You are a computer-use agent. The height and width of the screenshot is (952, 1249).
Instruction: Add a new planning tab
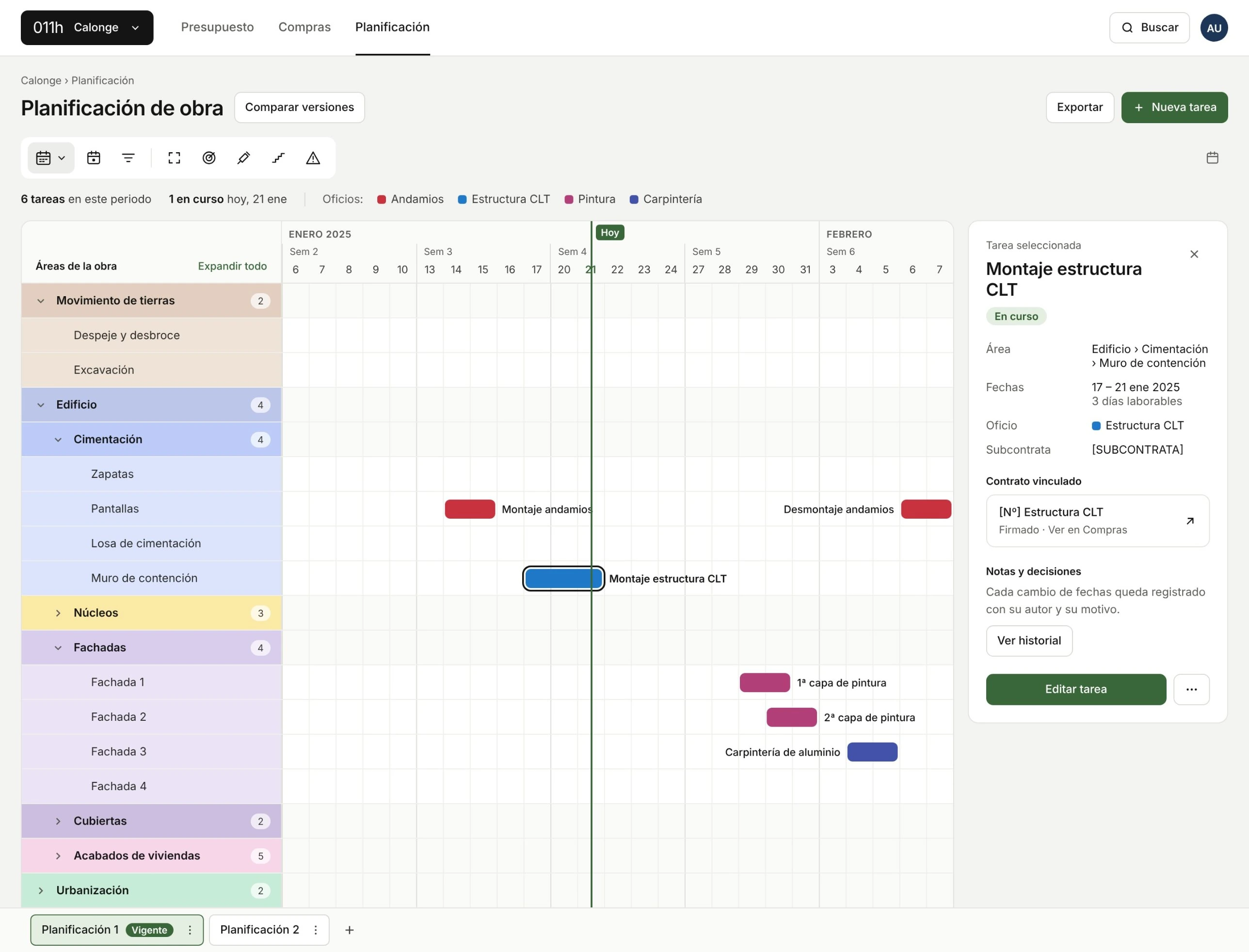(x=350, y=930)
